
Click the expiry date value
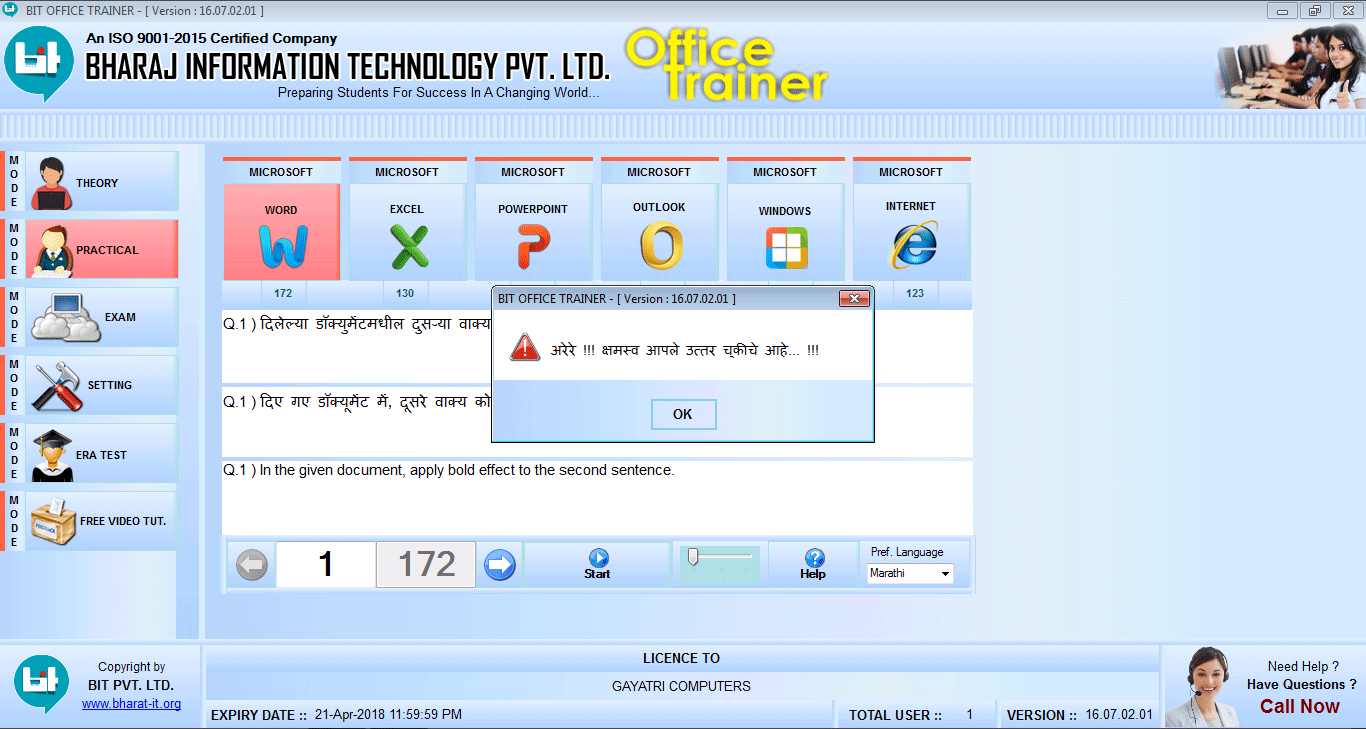[x=388, y=714]
